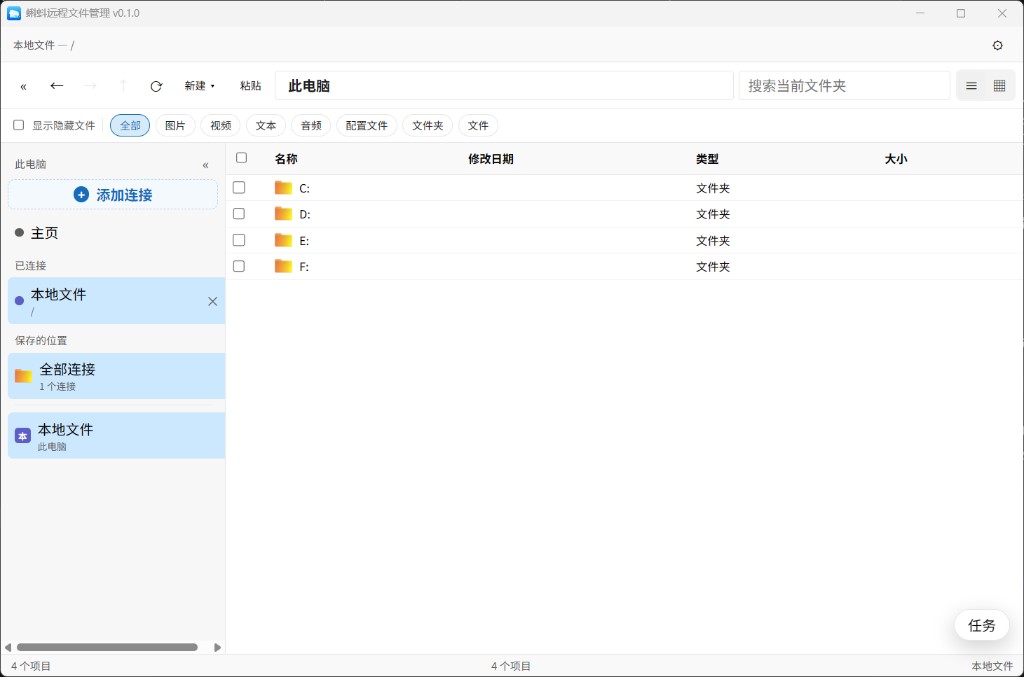Select the F: drive name
The height and width of the screenshot is (677, 1024).
304,266
